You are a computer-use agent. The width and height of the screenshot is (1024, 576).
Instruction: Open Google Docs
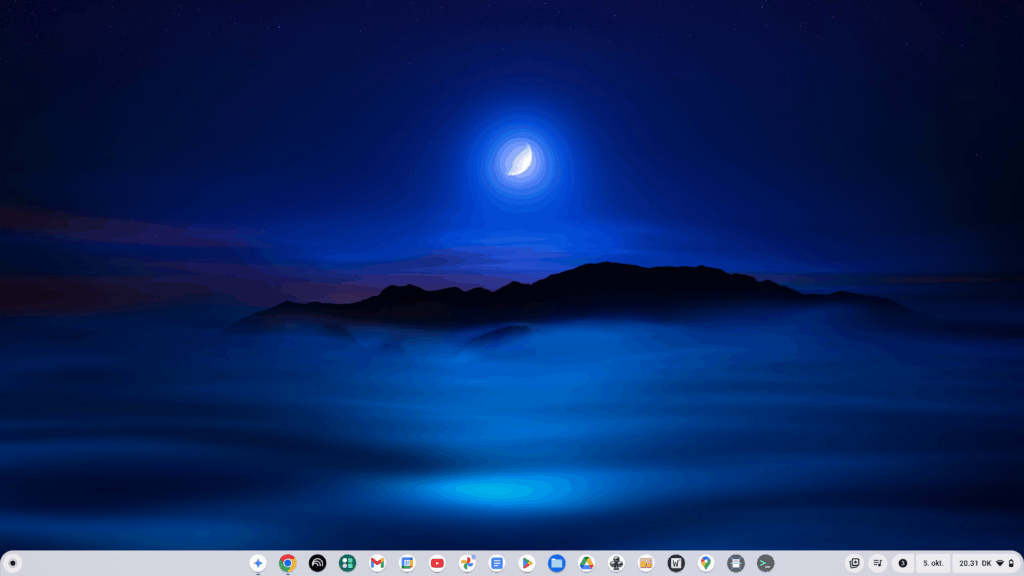(497, 562)
